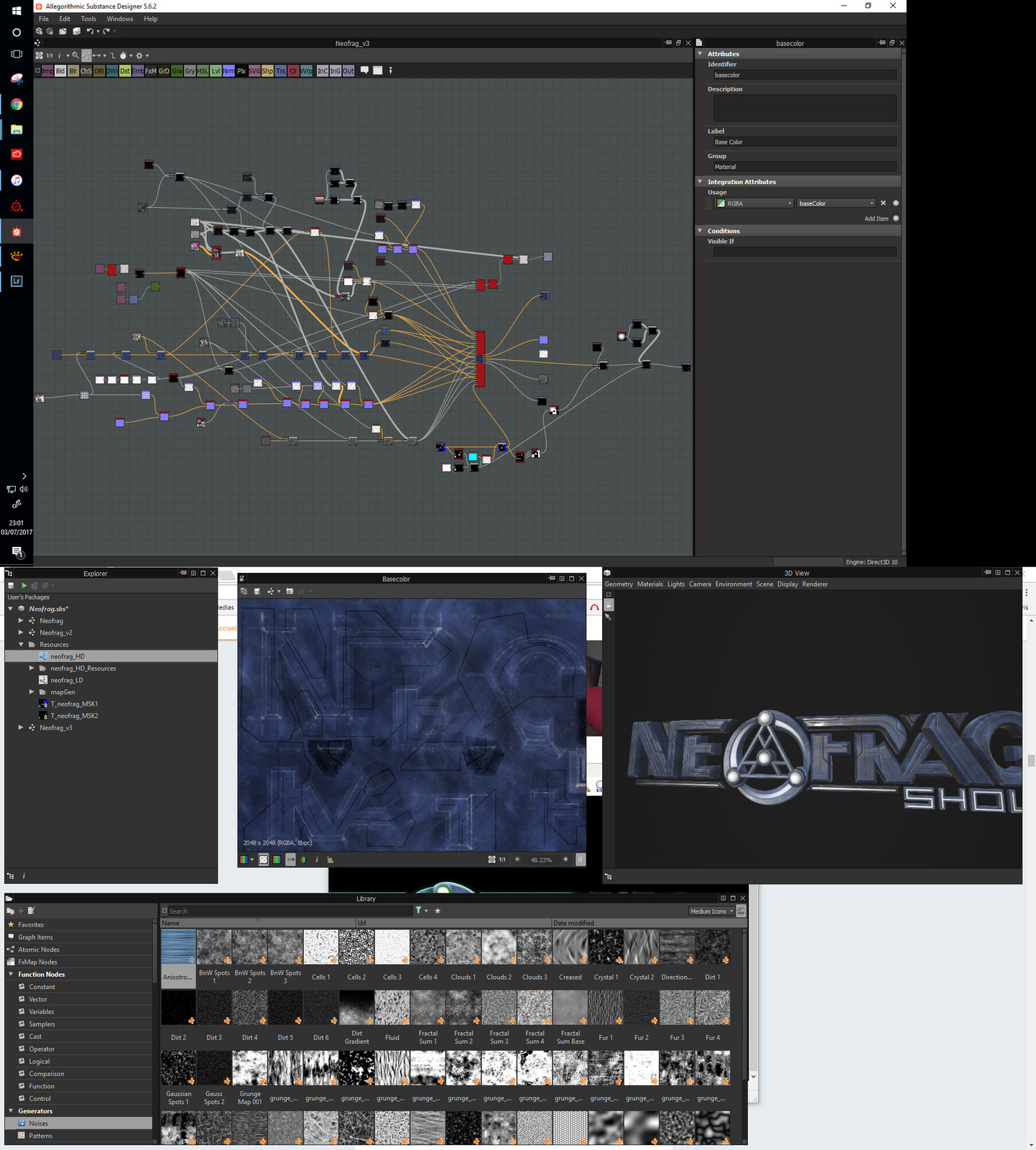Image resolution: width=1036 pixels, height=1150 pixels.
Task: Open the Materials menu in 3D View
Action: 650,584
